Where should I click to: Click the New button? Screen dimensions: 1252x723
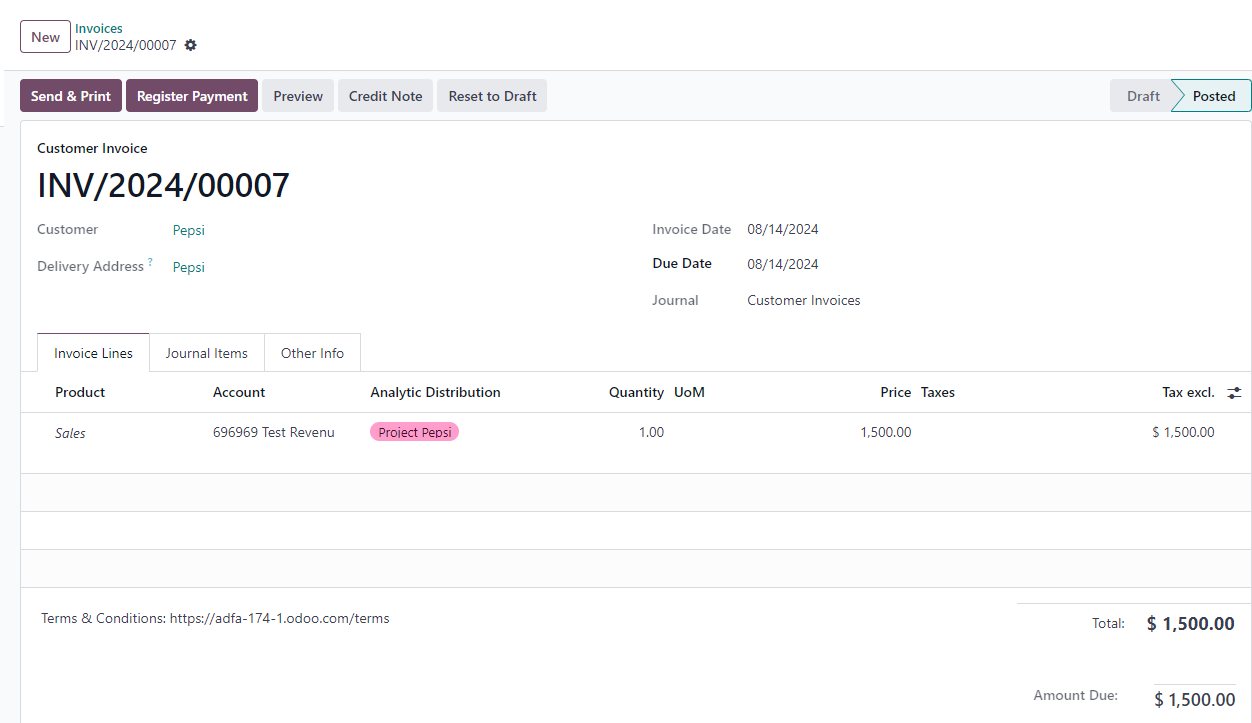(x=45, y=37)
